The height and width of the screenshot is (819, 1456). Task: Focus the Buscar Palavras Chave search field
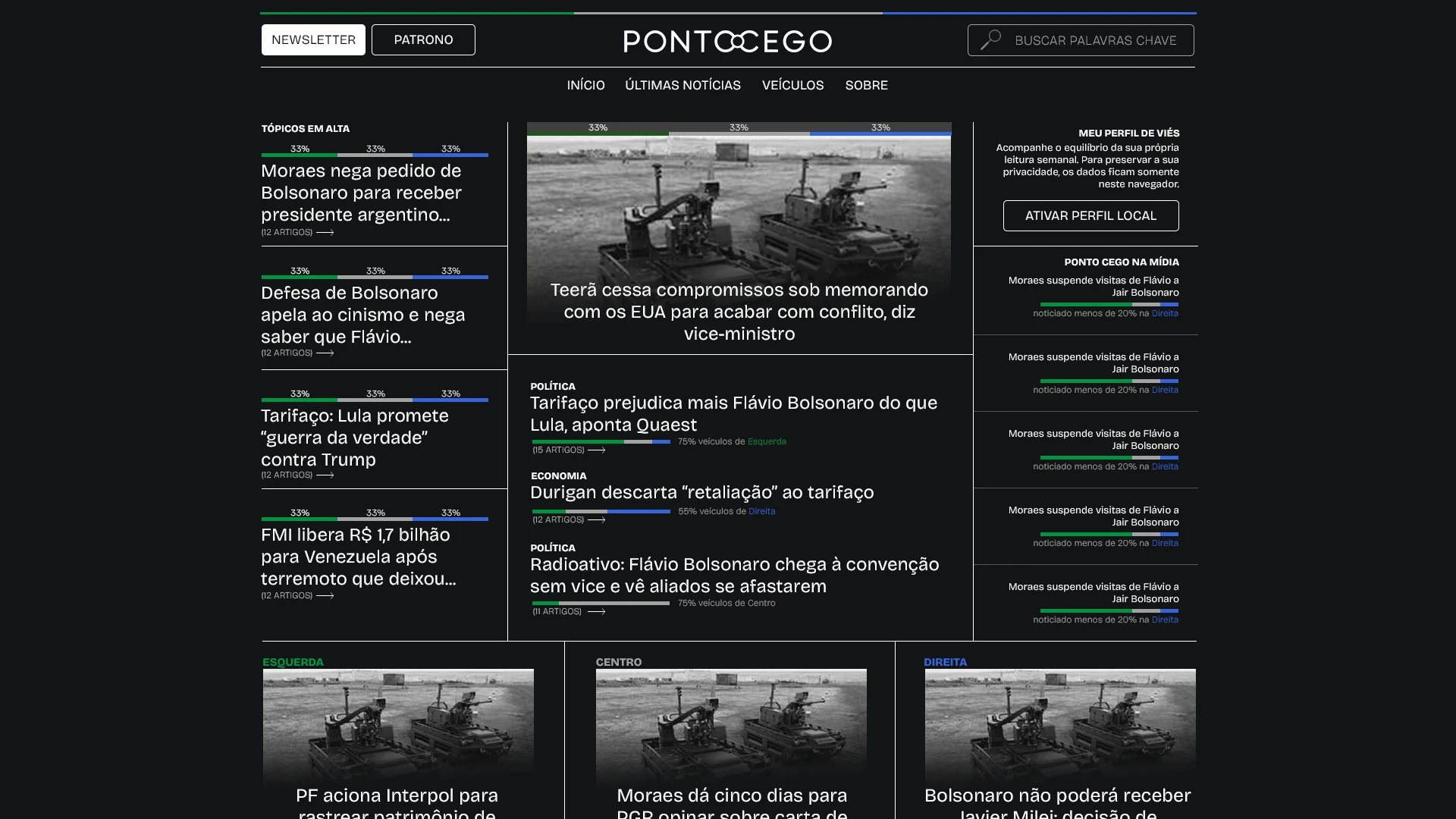pos(1081,40)
